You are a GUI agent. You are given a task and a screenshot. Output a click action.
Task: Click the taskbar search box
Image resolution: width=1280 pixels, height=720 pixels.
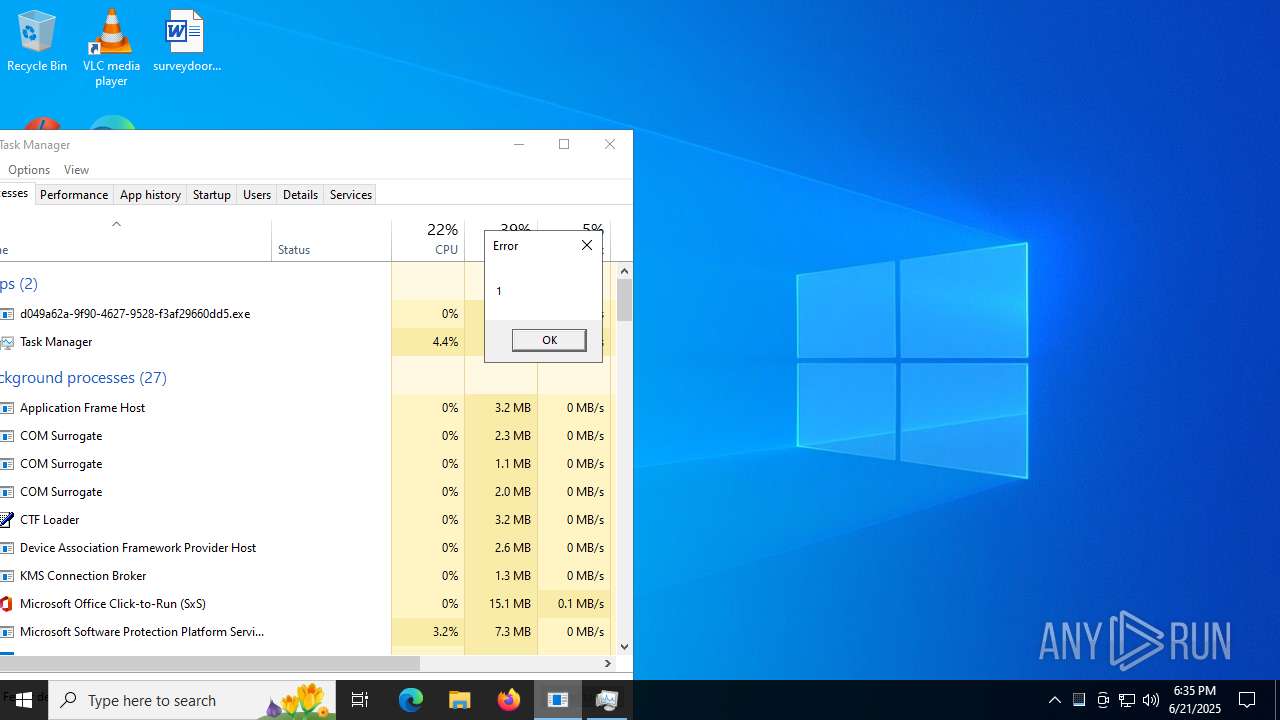pos(192,700)
